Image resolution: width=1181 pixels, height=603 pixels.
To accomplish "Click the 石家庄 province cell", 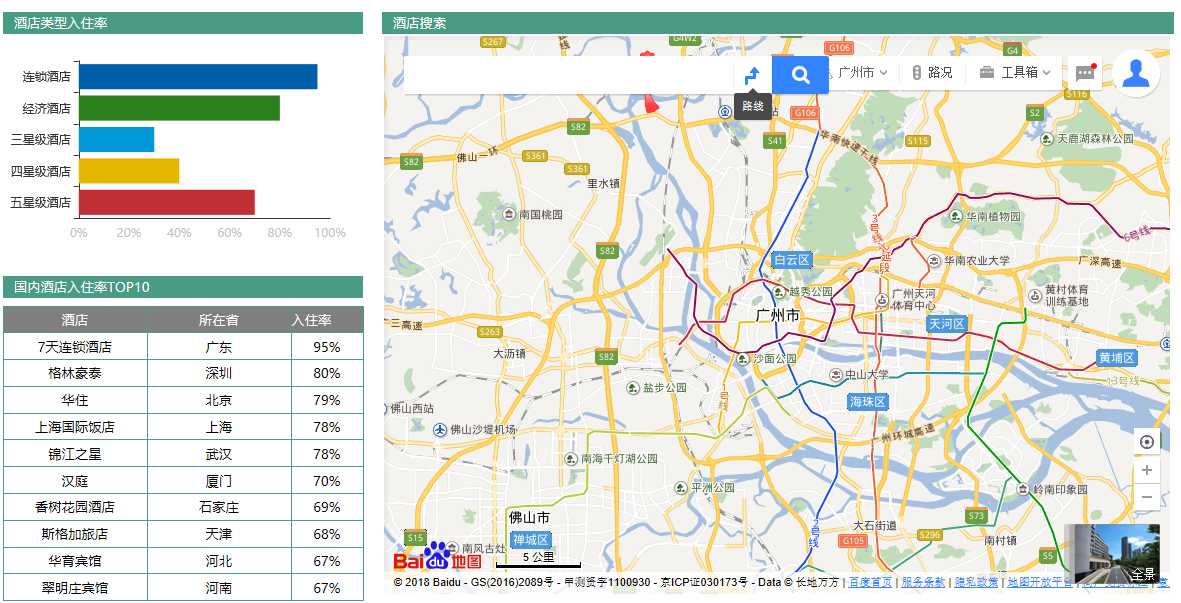I will tap(219, 508).
